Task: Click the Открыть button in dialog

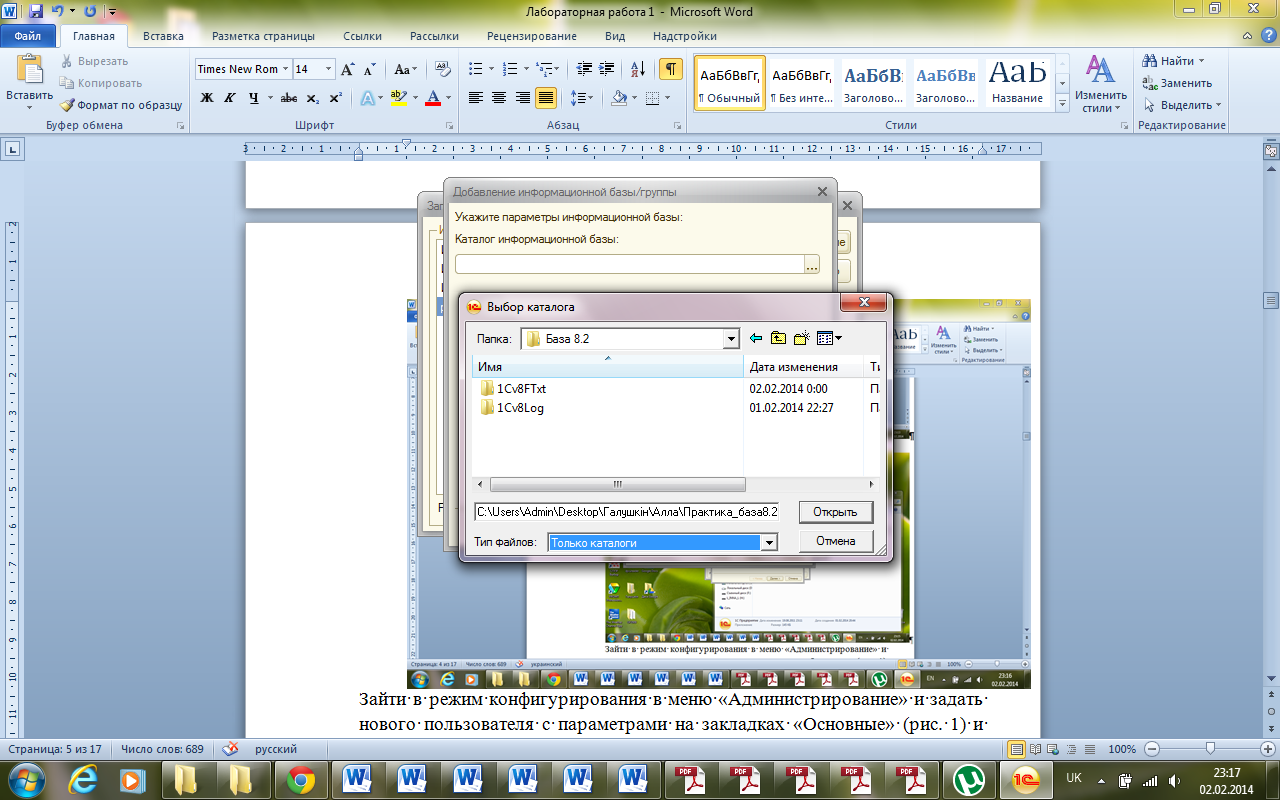Action: tap(835, 512)
